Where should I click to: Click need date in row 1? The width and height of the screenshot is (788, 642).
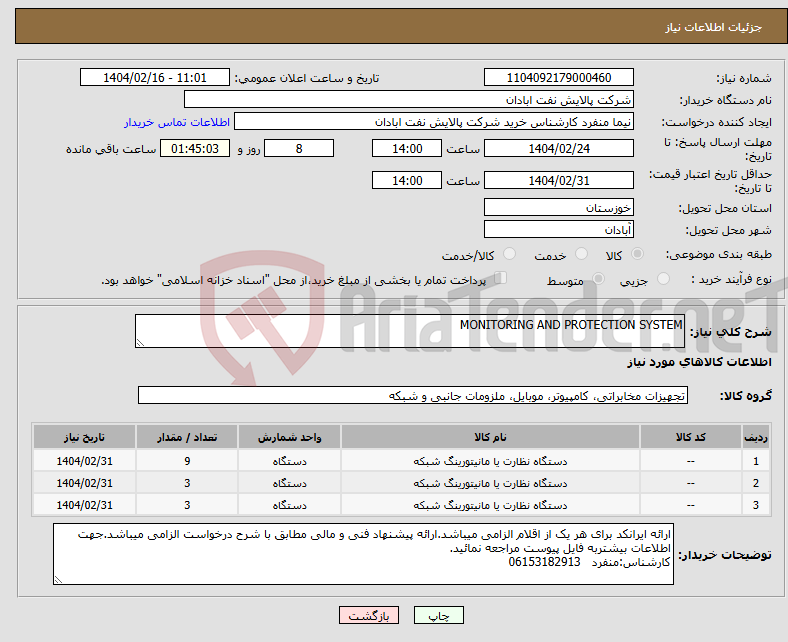(x=84, y=461)
